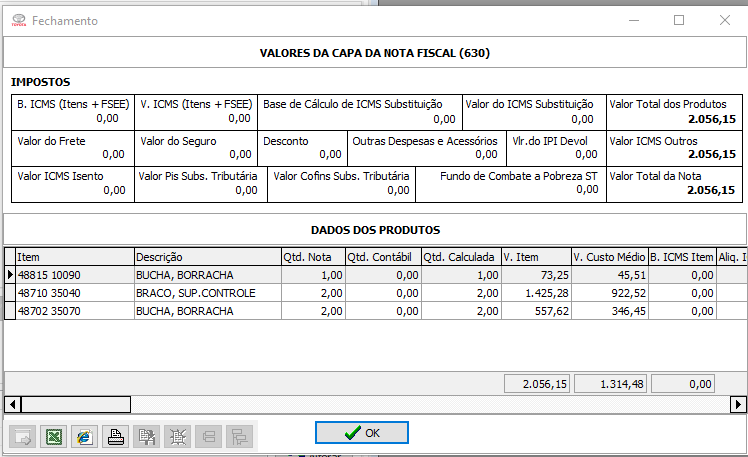748x457 pixels.
Task: Click the V. Item value 557,62
Action: 536,311
